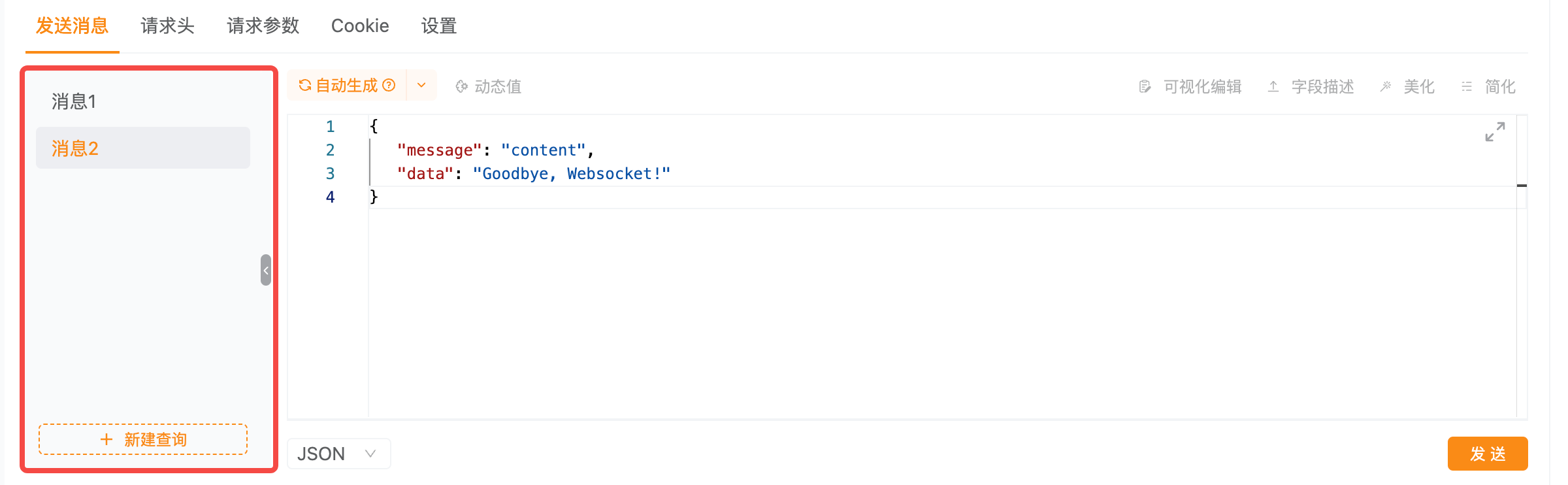
Task: Click the 动态值 dynamic value icon
Action: (462, 86)
